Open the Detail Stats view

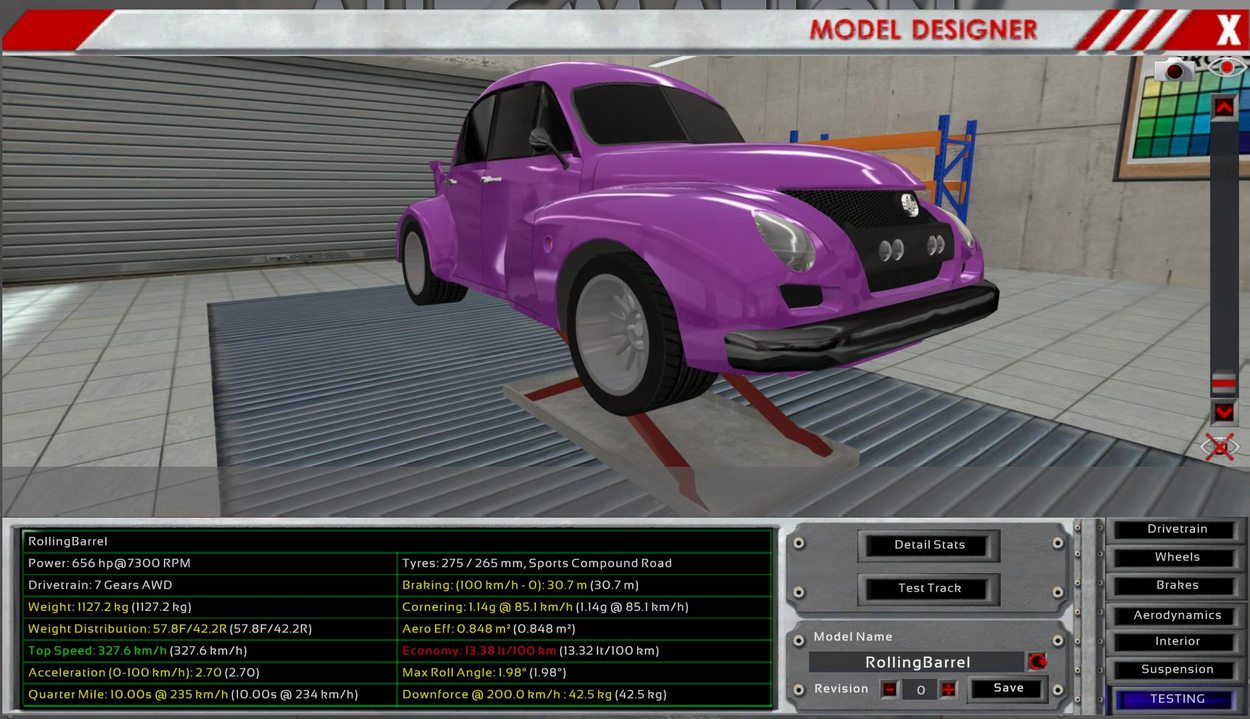pos(929,545)
